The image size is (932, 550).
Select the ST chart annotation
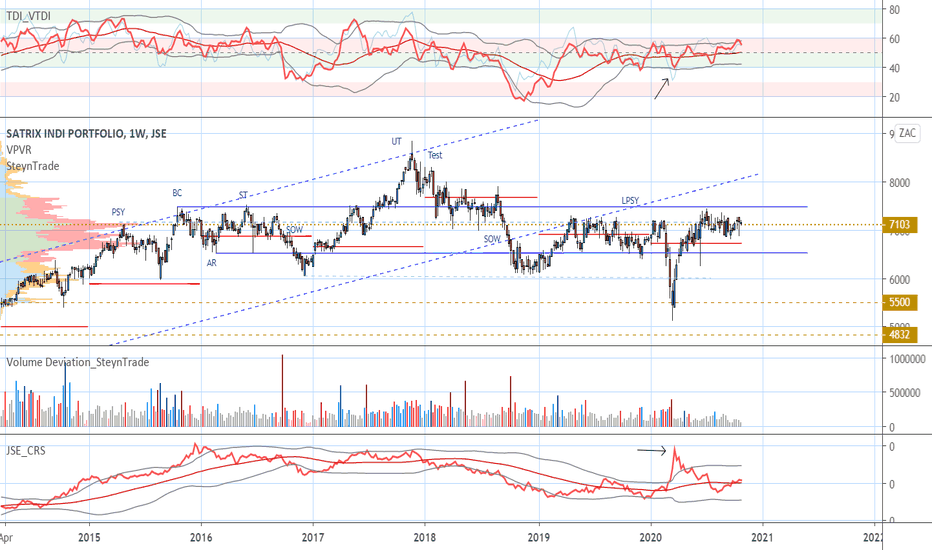tap(243, 195)
